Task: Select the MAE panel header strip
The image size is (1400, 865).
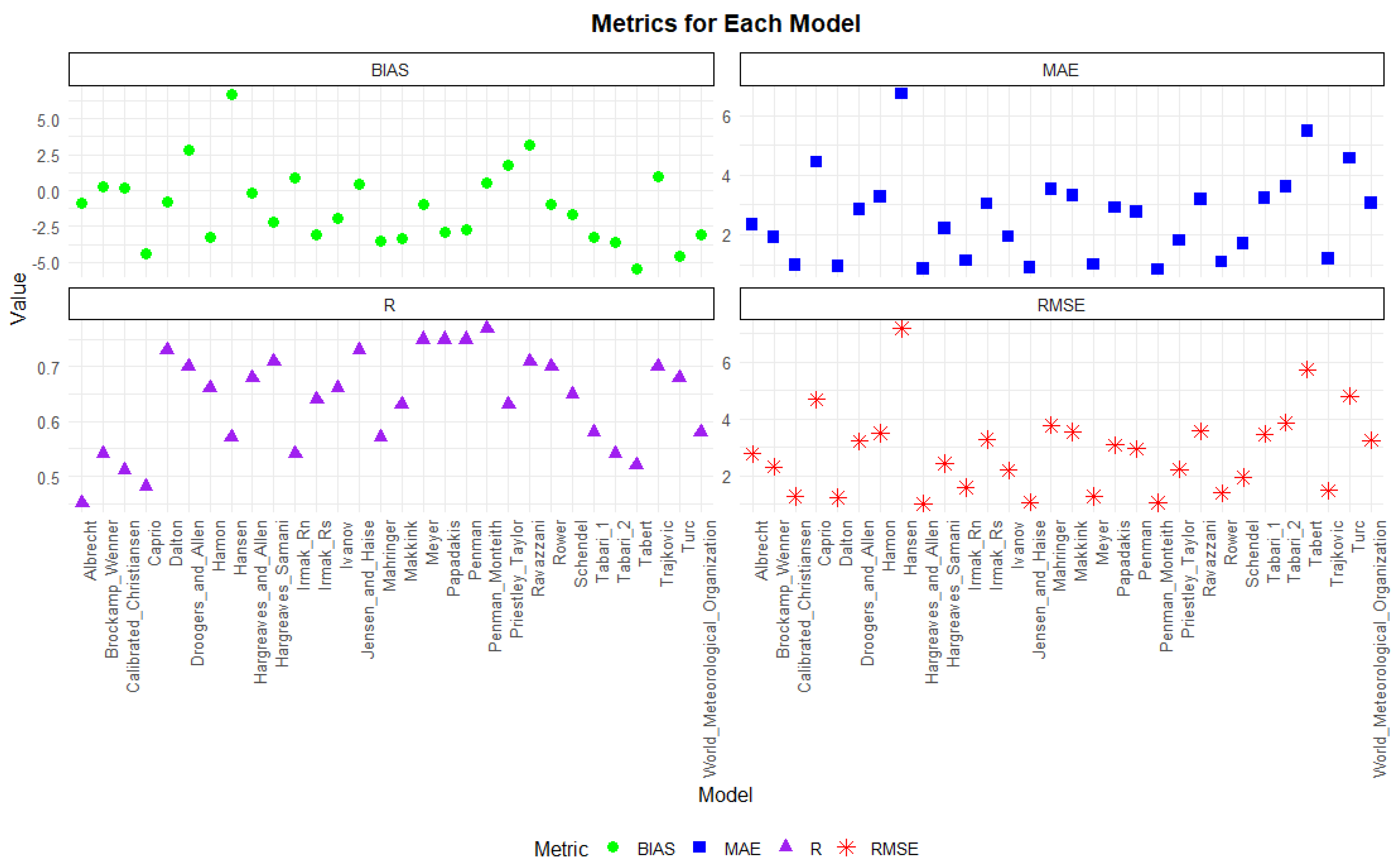Action: 1061,70
